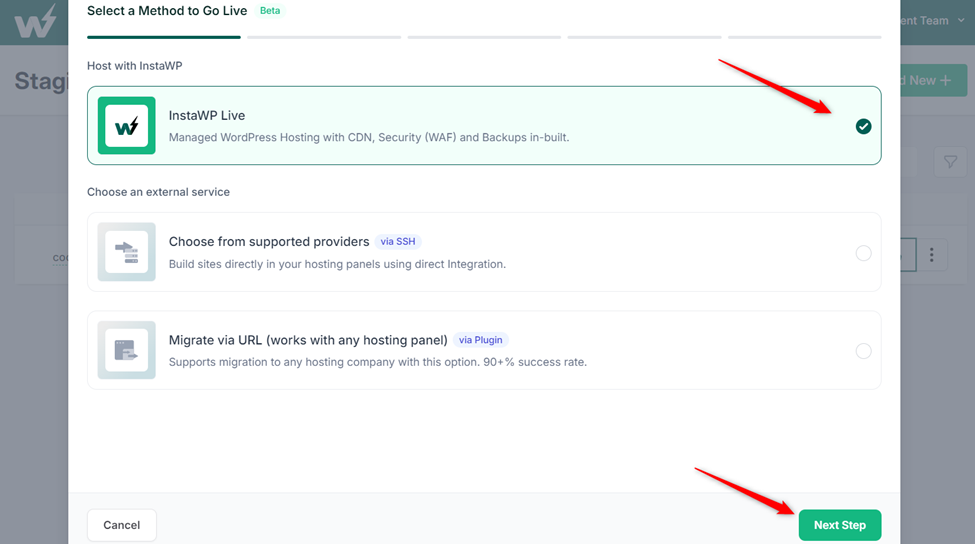975x544 pixels.
Task: Click the supported providers server icon
Action: 126,252
